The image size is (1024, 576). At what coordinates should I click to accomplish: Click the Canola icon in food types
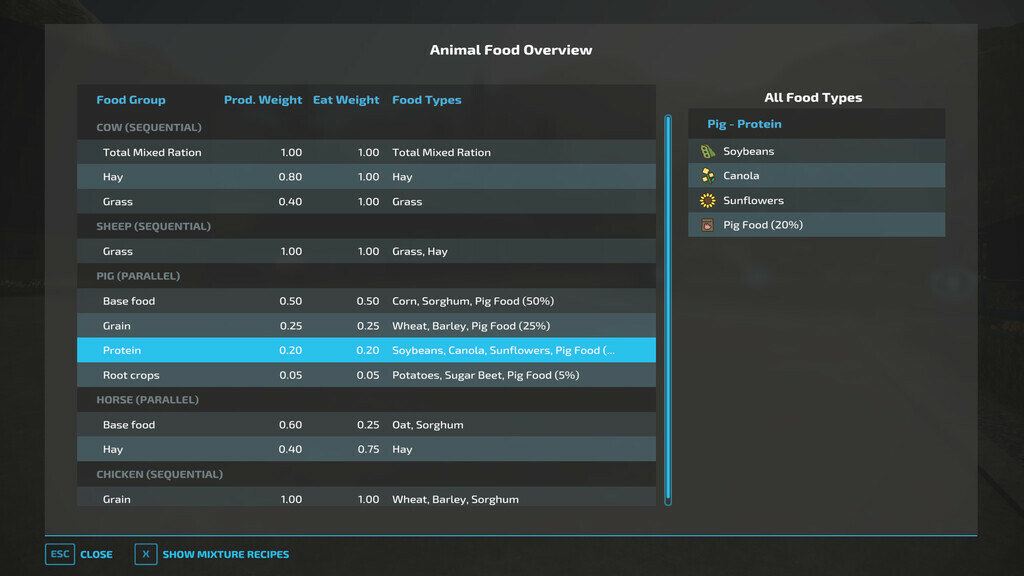coord(708,176)
